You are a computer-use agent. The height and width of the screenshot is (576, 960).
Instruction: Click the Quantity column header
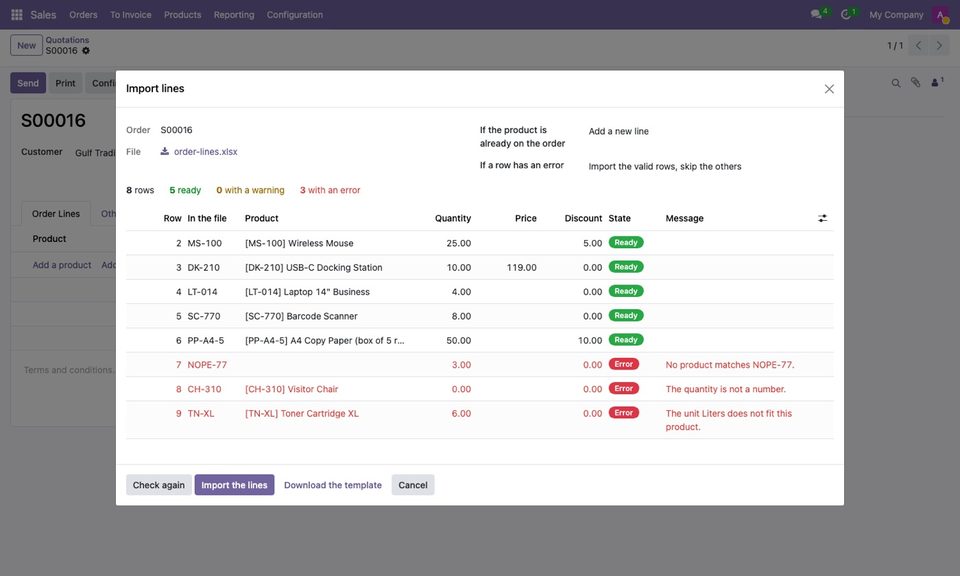tap(453, 219)
